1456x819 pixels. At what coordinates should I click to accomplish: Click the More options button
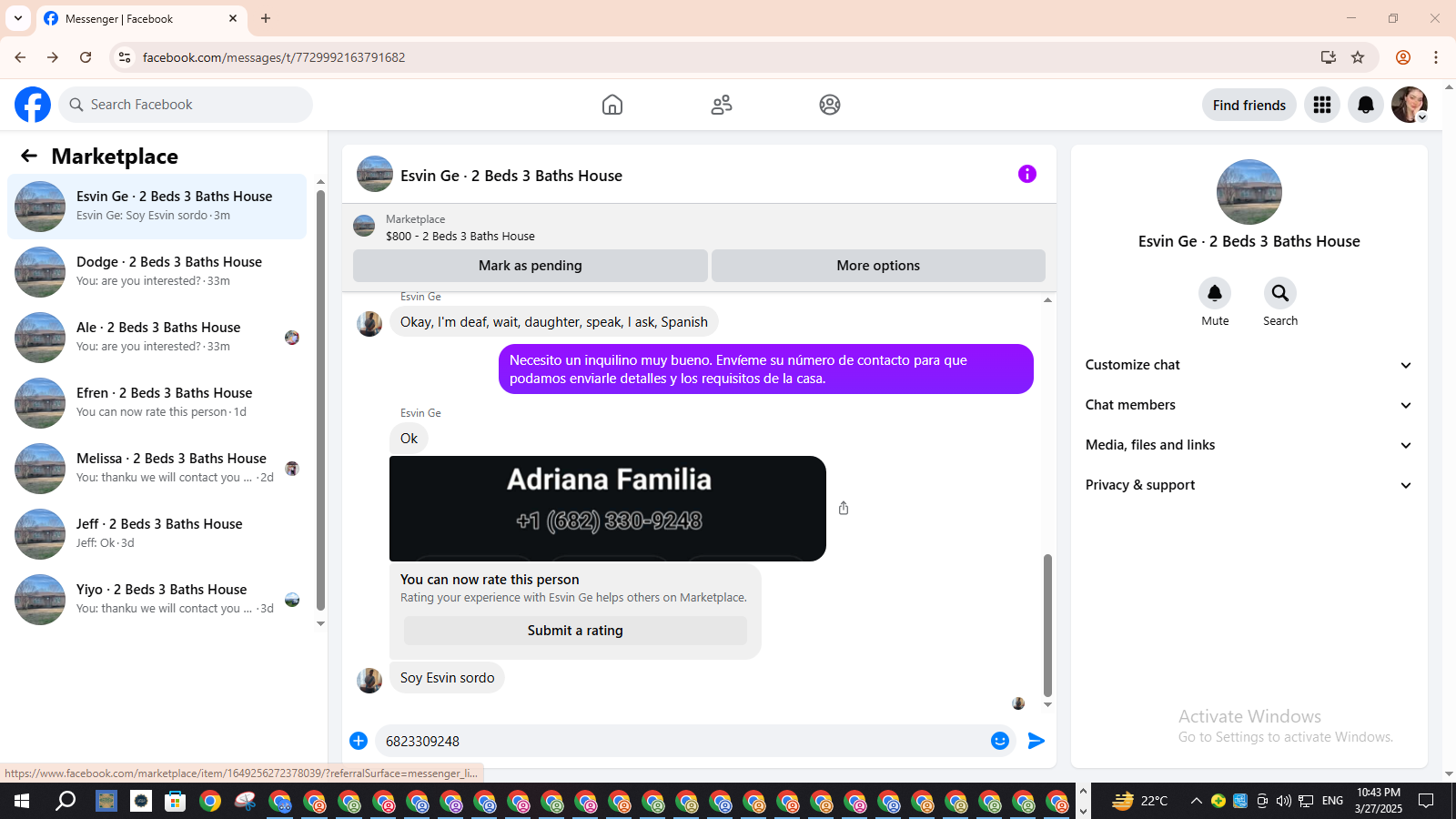point(878,266)
